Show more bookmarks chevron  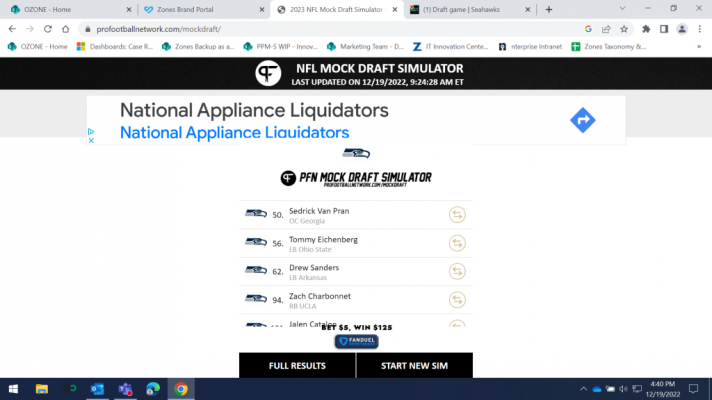coord(699,46)
